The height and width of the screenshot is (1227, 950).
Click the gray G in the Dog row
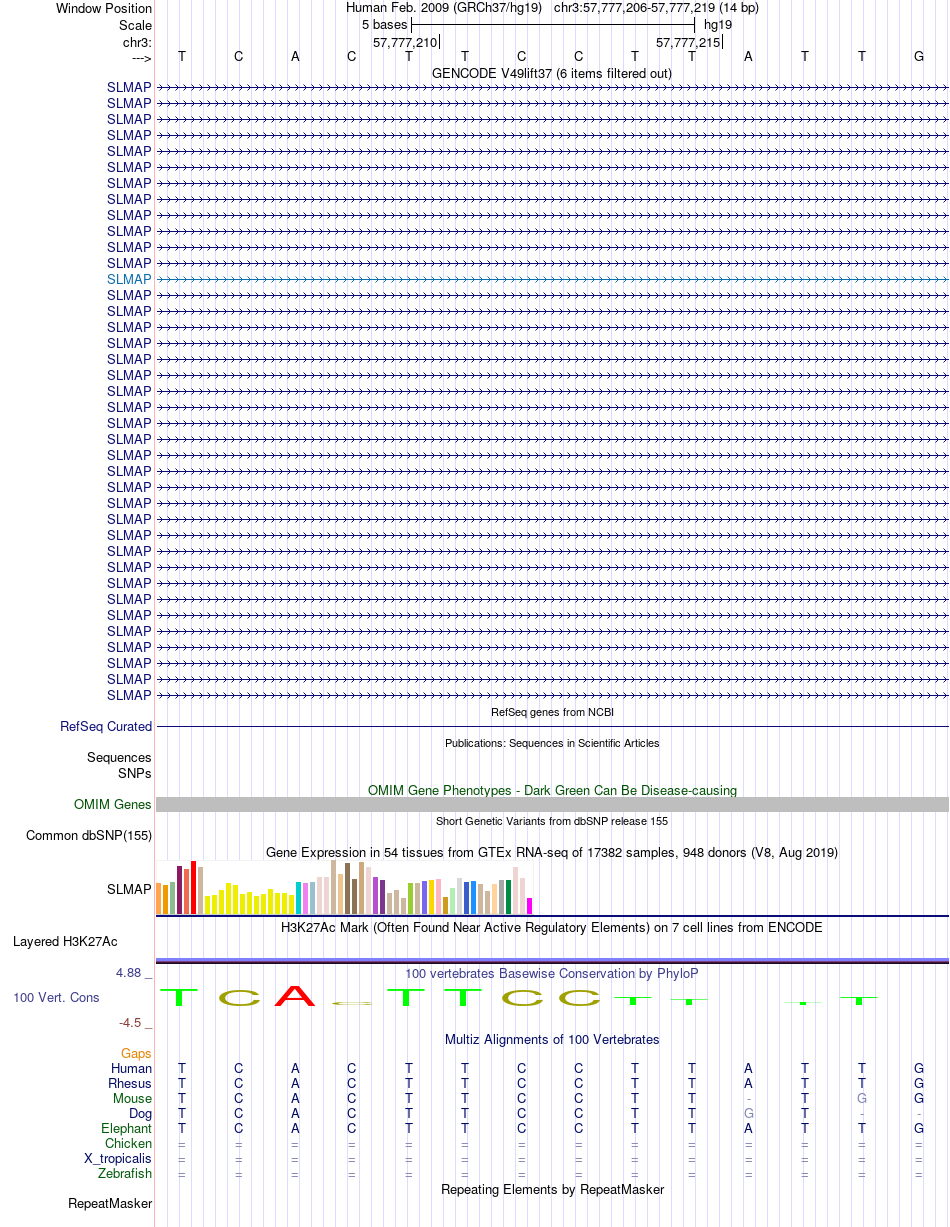[748, 1113]
